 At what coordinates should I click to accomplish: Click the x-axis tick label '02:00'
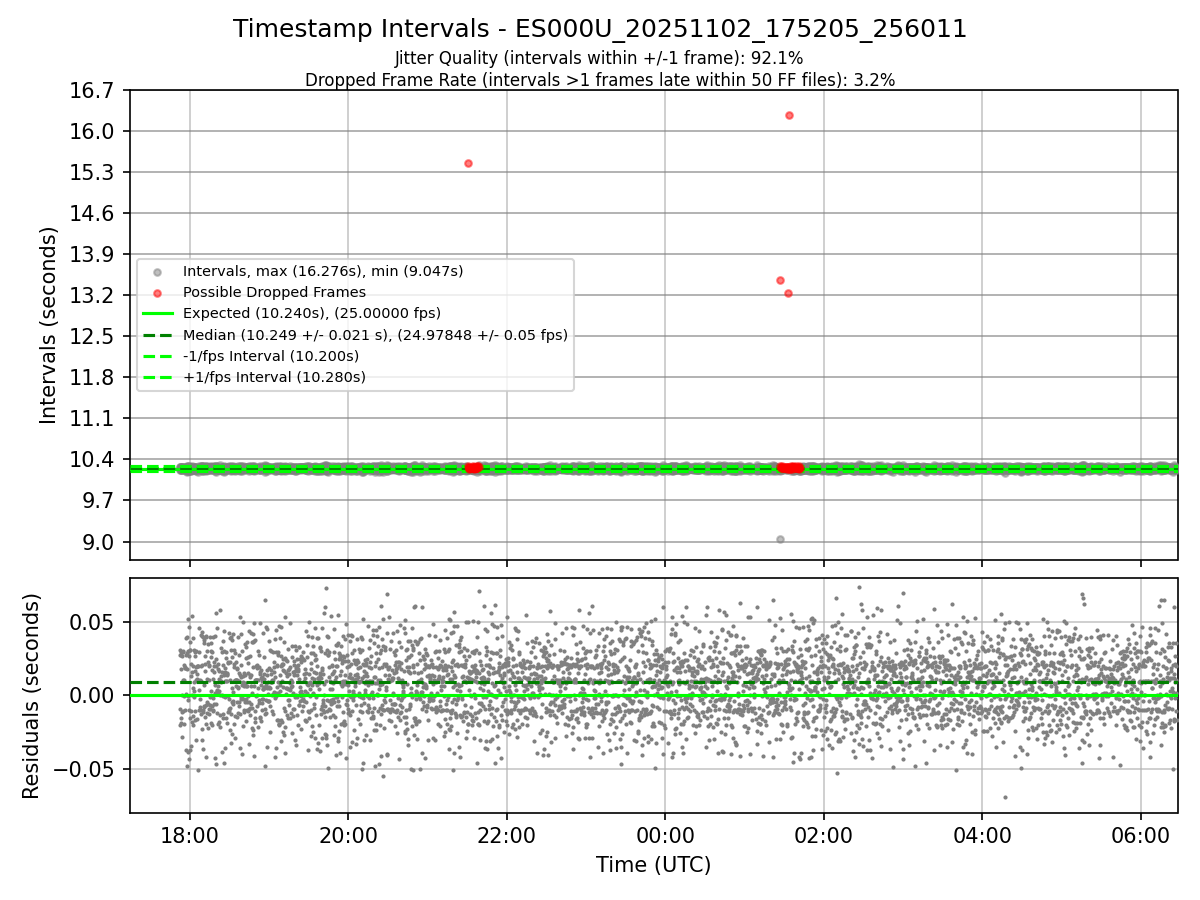coord(824,834)
